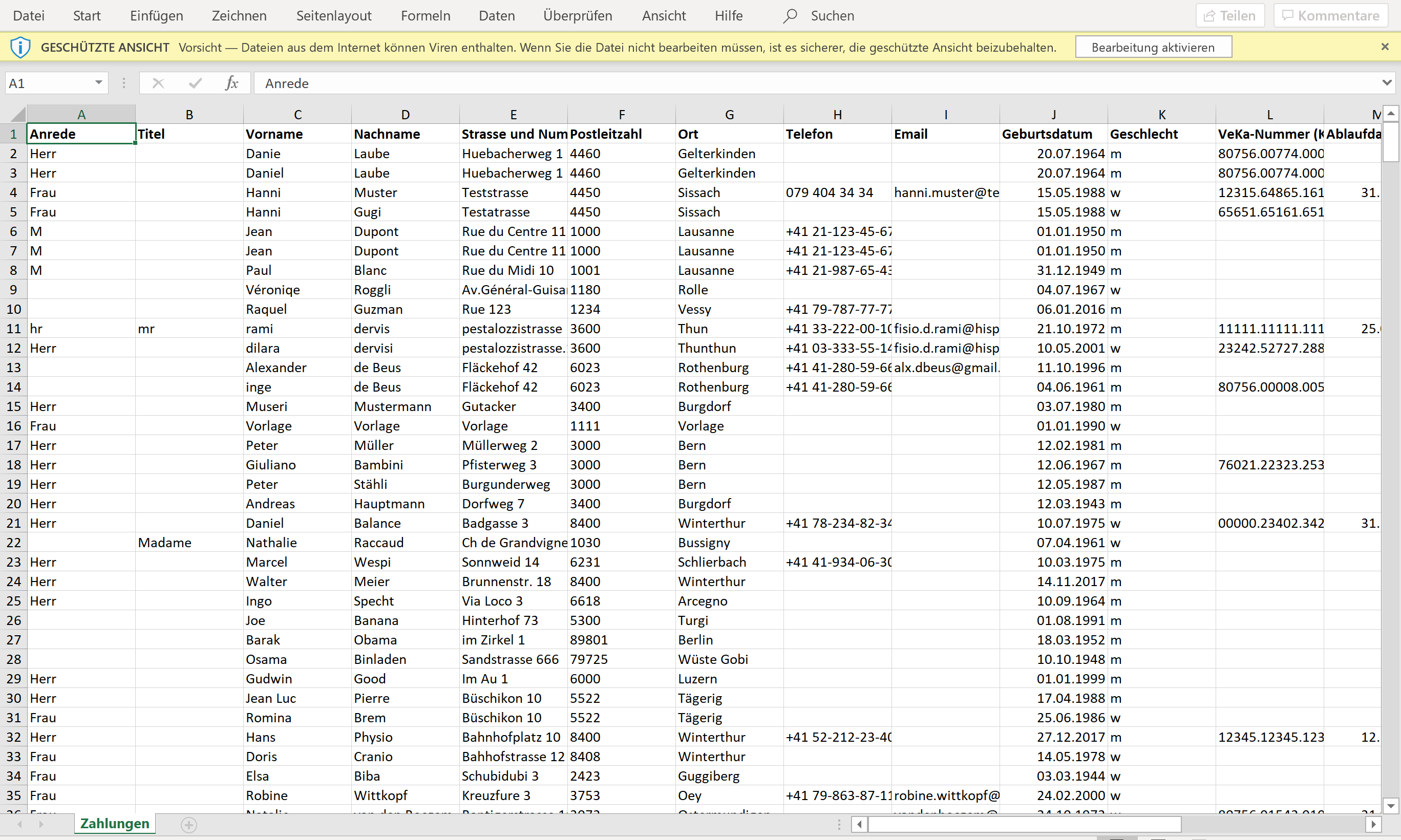Click the formula bar containing Anrede
This screenshot has height=840, width=1401.
point(815,83)
